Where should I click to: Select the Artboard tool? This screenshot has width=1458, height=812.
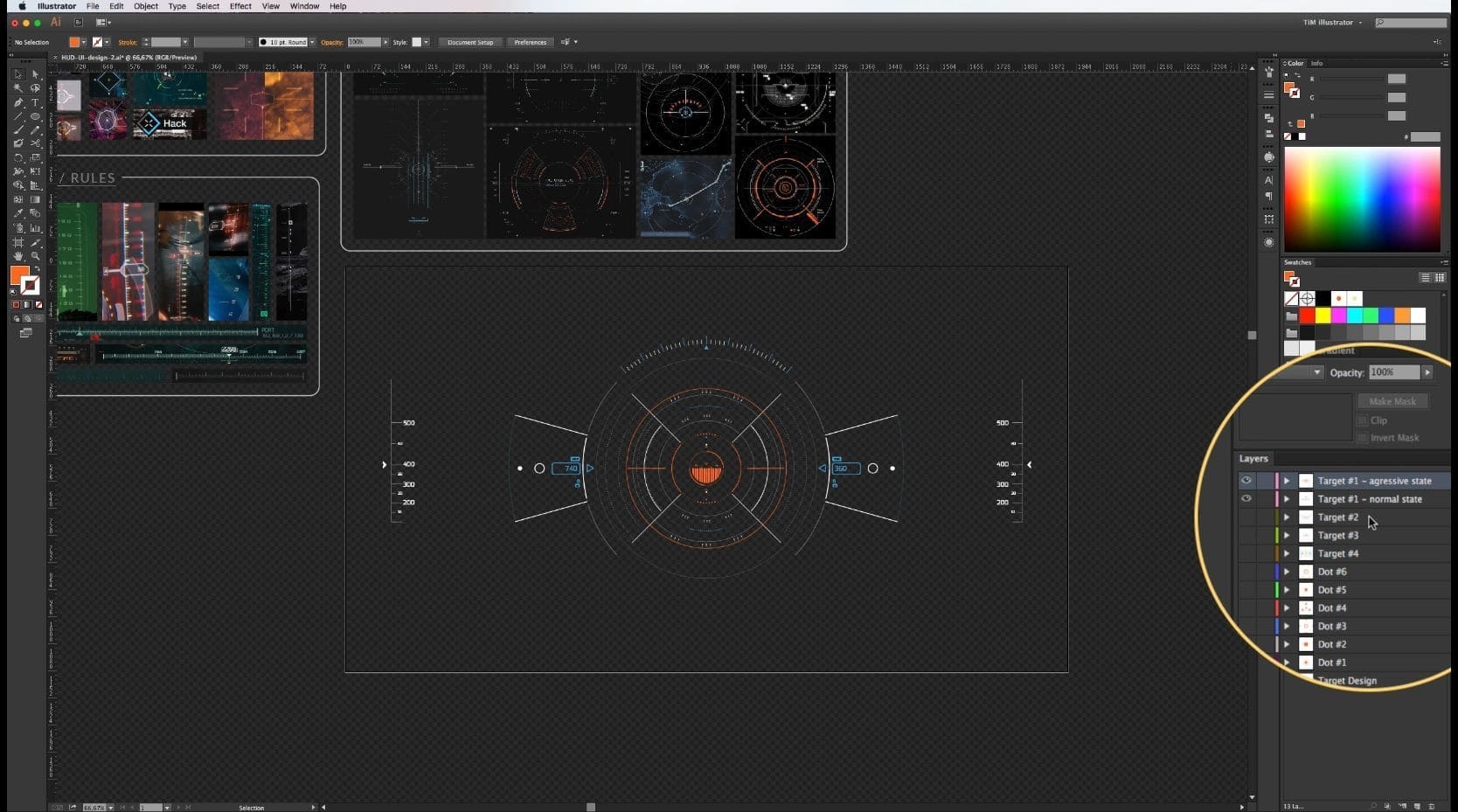(x=17, y=242)
